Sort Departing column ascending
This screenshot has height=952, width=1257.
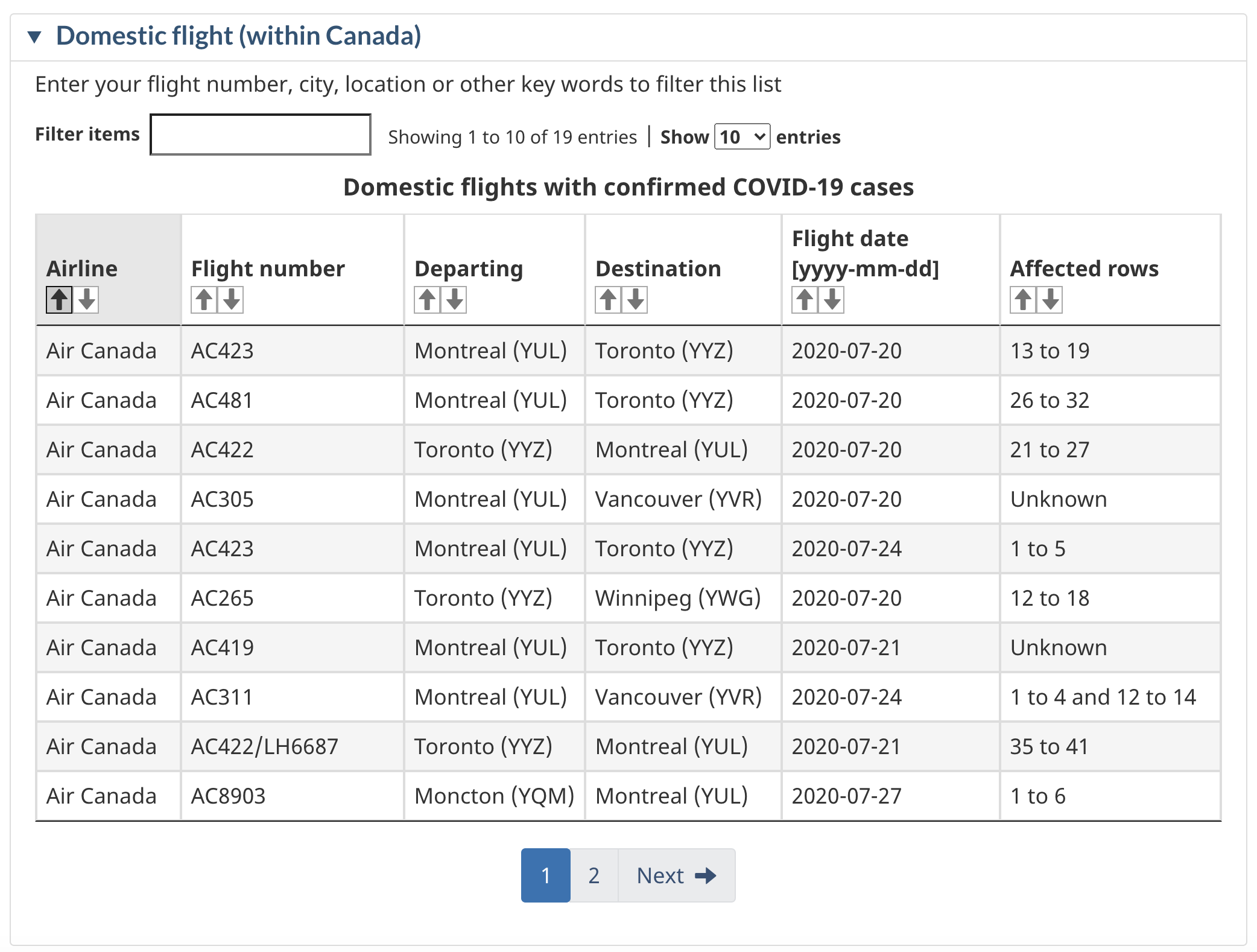click(x=427, y=300)
